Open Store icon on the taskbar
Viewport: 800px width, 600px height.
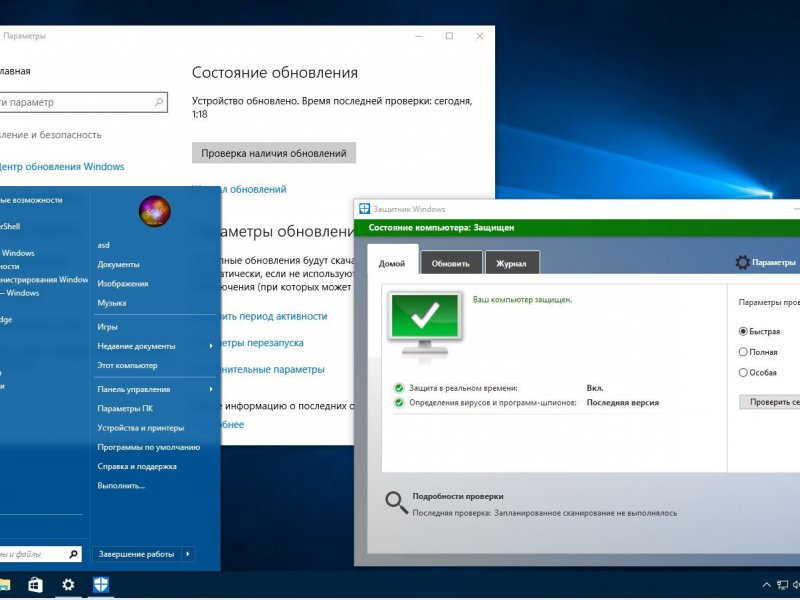point(35,585)
